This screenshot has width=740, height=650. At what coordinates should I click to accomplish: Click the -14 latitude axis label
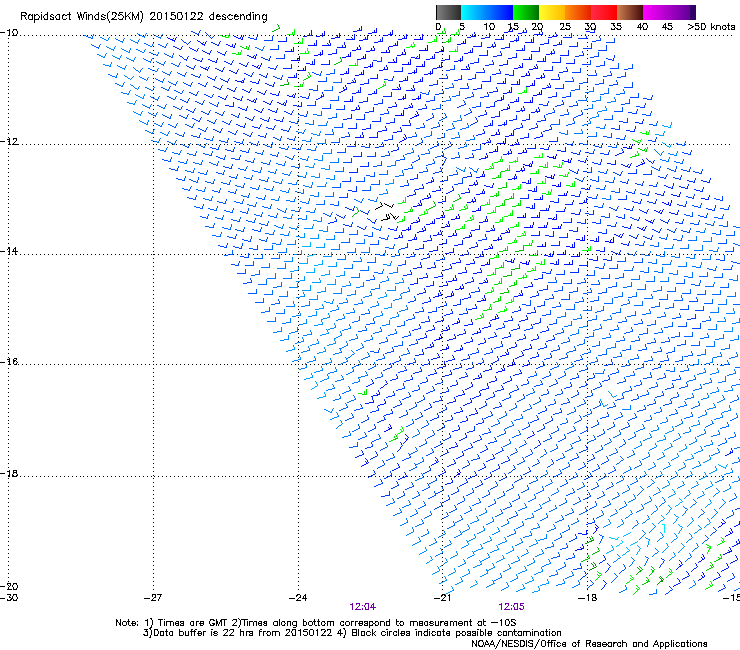[9, 251]
